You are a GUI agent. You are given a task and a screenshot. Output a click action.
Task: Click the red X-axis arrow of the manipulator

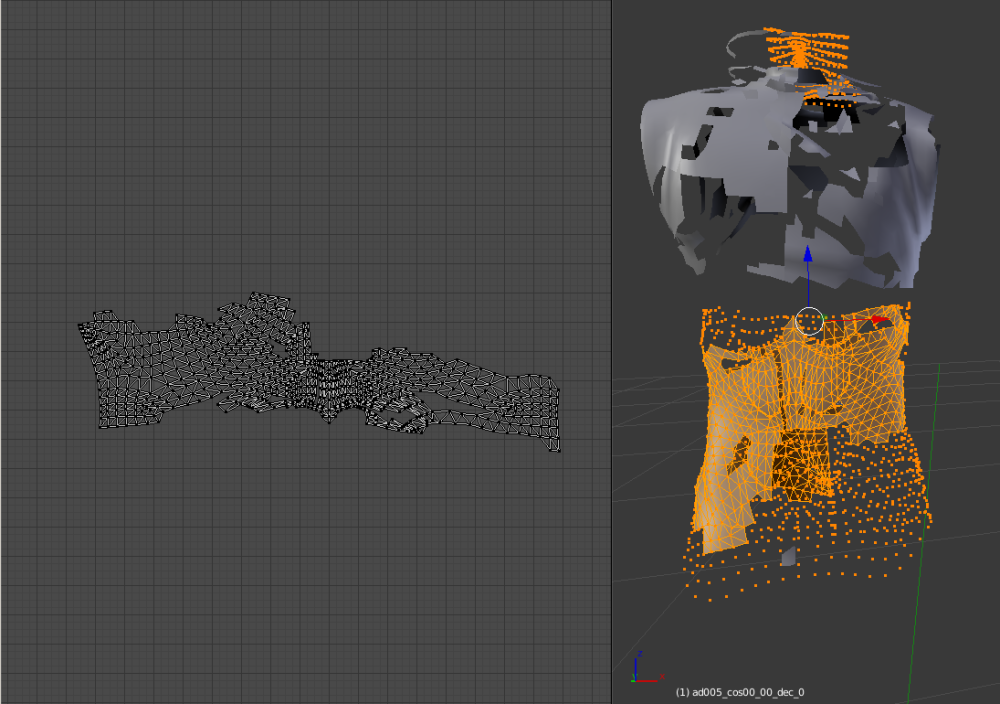[x=879, y=320]
